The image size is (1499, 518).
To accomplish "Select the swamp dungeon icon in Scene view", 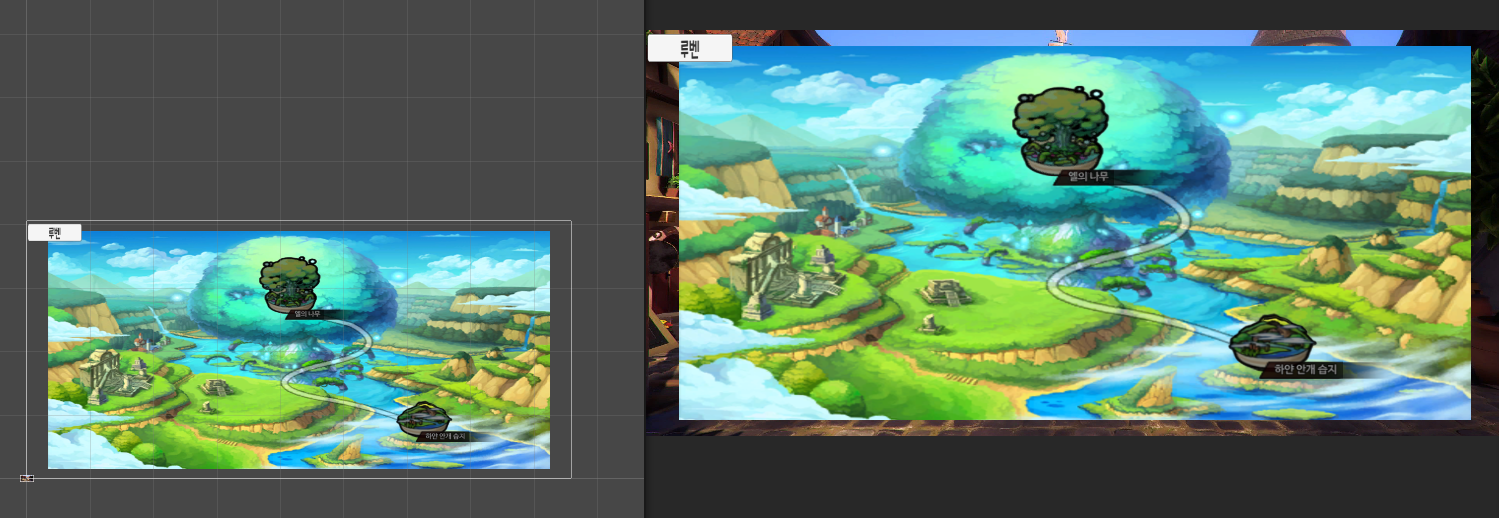I will click(424, 418).
